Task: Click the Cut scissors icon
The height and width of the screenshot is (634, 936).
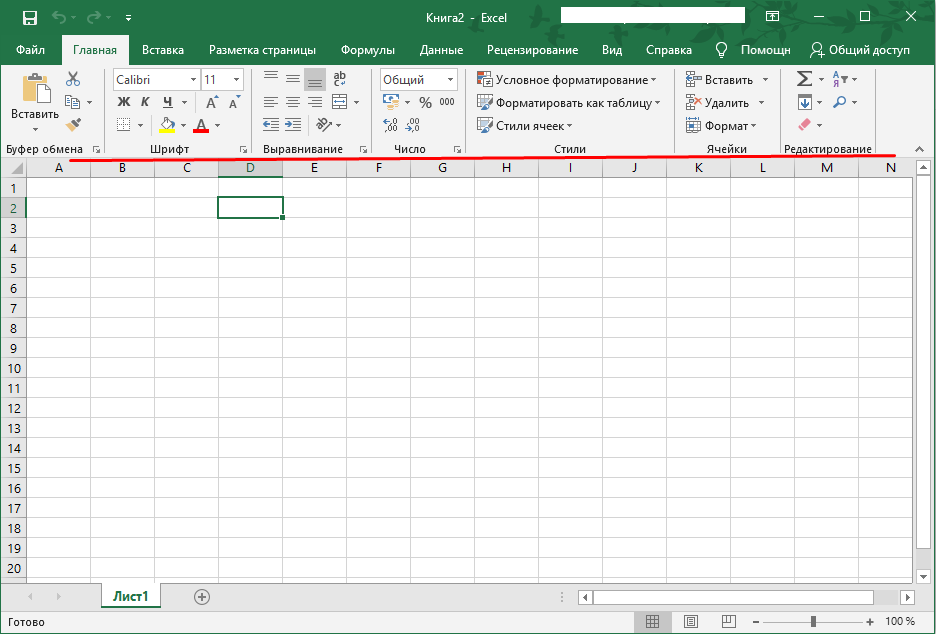Action: [x=73, y=79]
